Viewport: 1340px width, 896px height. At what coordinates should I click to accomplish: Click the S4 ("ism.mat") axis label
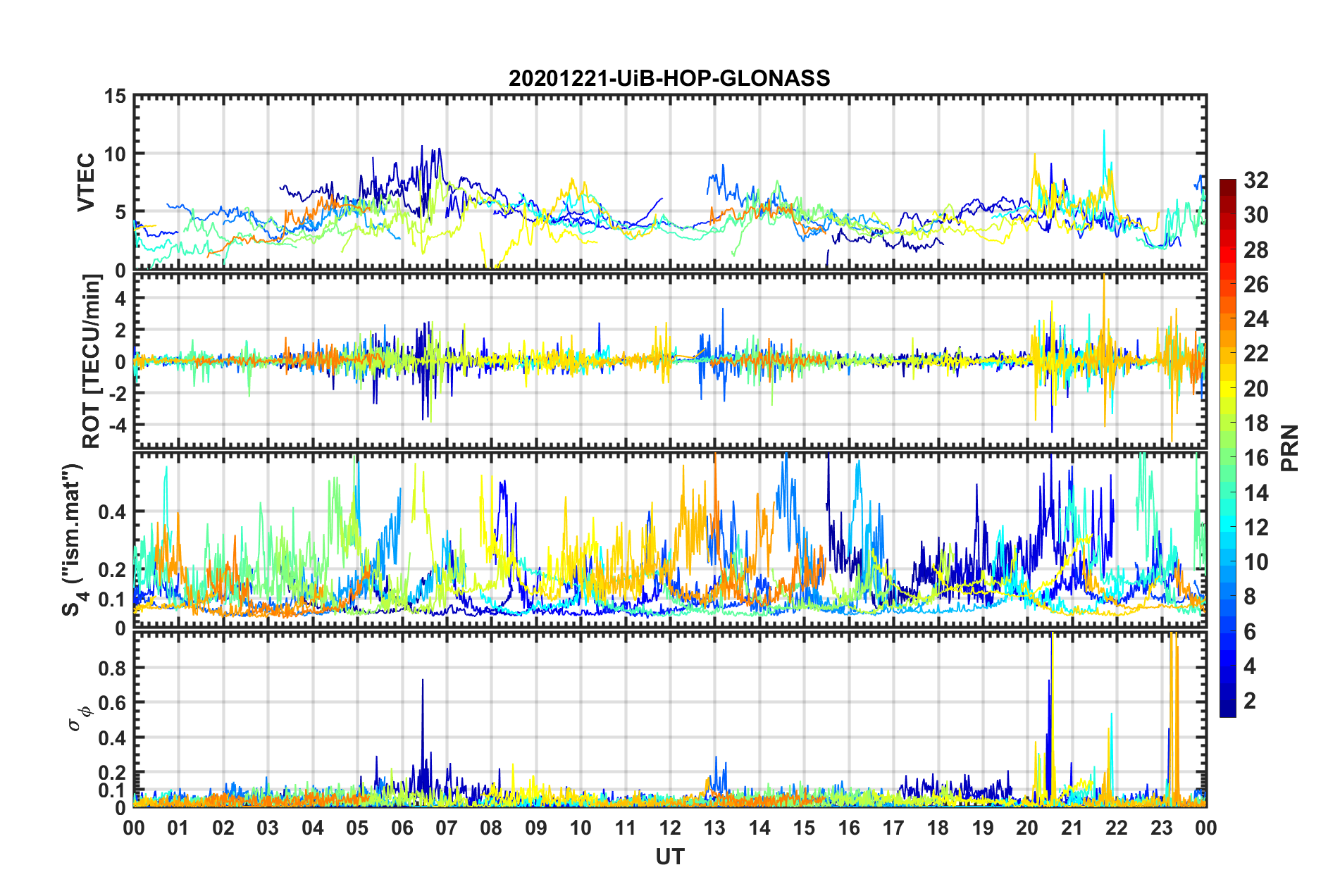click(x=74, y=540)
